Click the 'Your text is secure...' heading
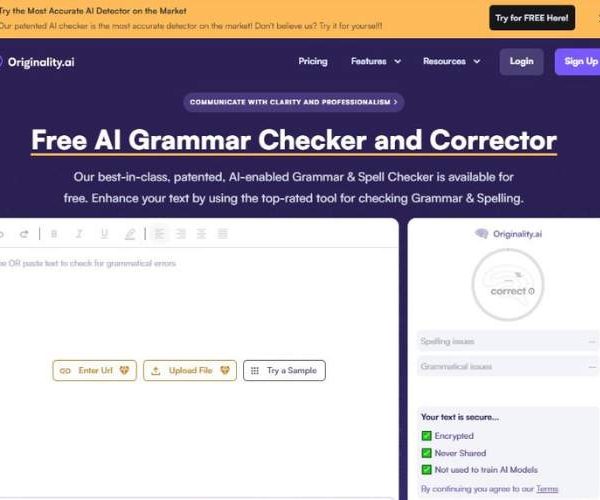This screenshot has width=600, height=500. click(x=460, y=417)
